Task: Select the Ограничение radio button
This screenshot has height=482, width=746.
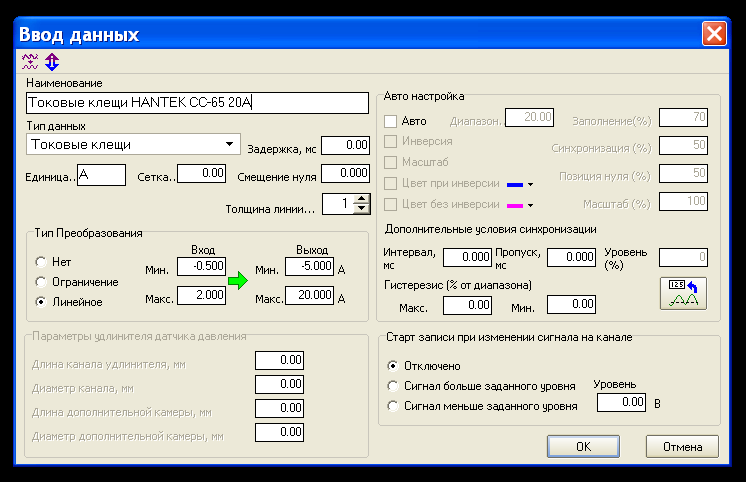Action: tap(41, 282)
